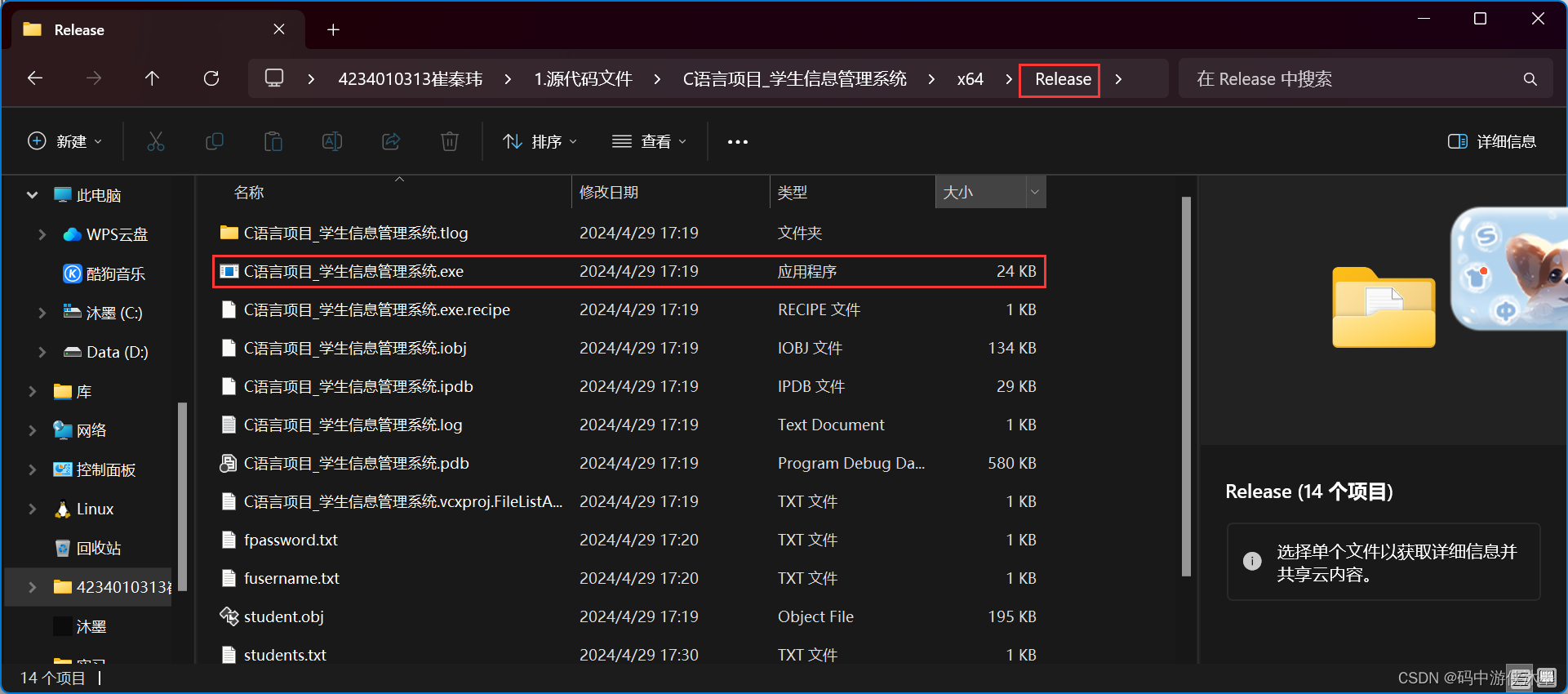Open the View dropdown menu

(650, 141)
